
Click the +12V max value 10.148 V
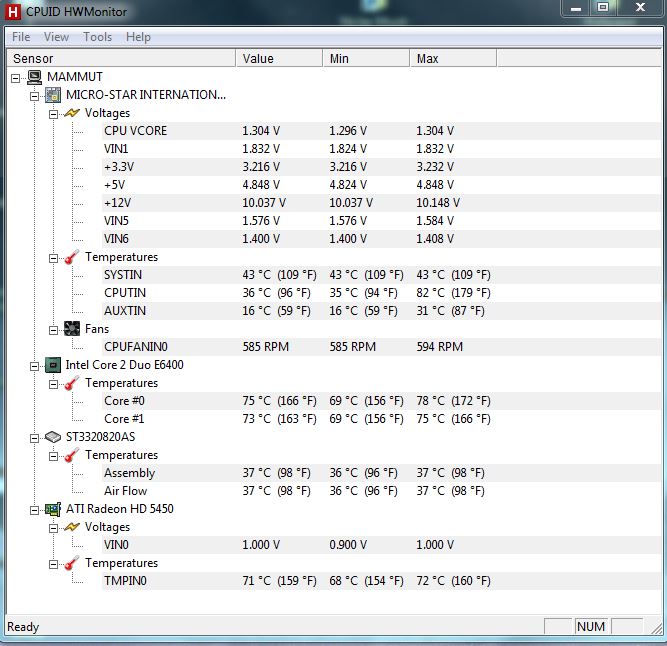point(438,203)
